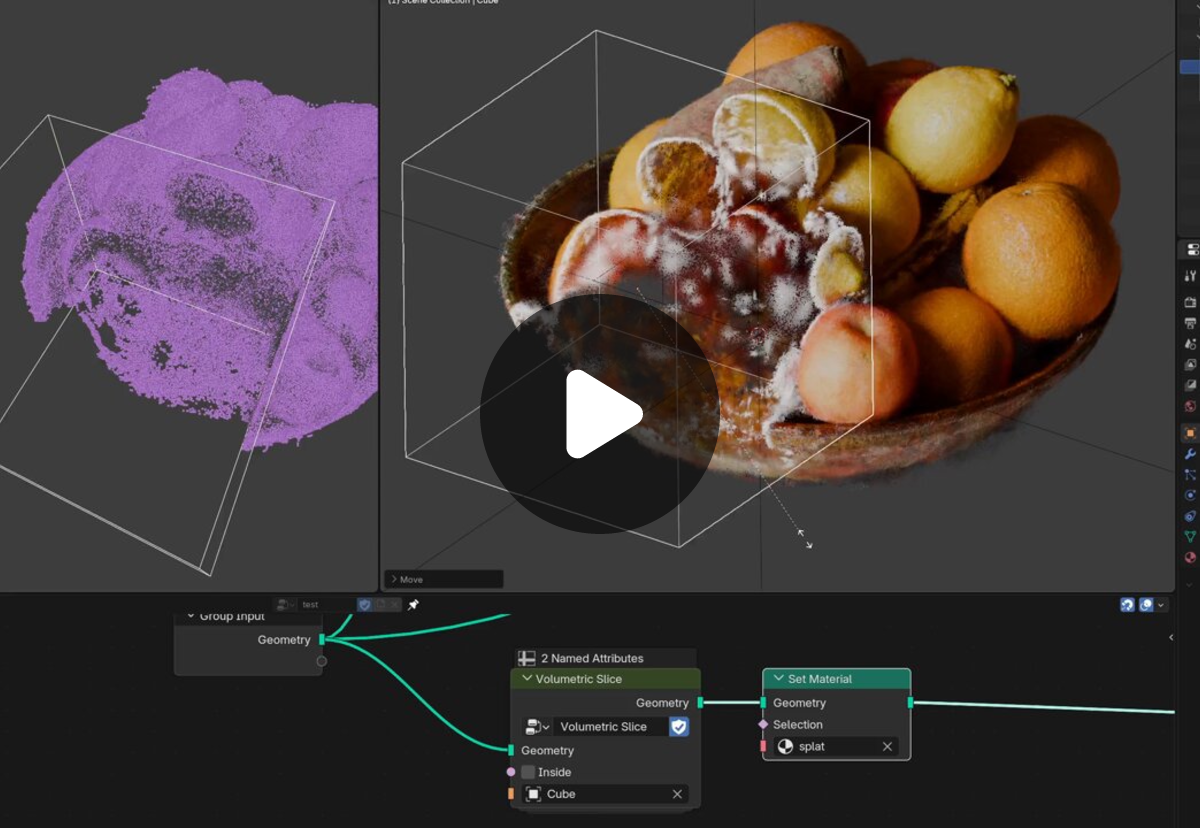Click the test node tree name field

click(x=327, y=605)
